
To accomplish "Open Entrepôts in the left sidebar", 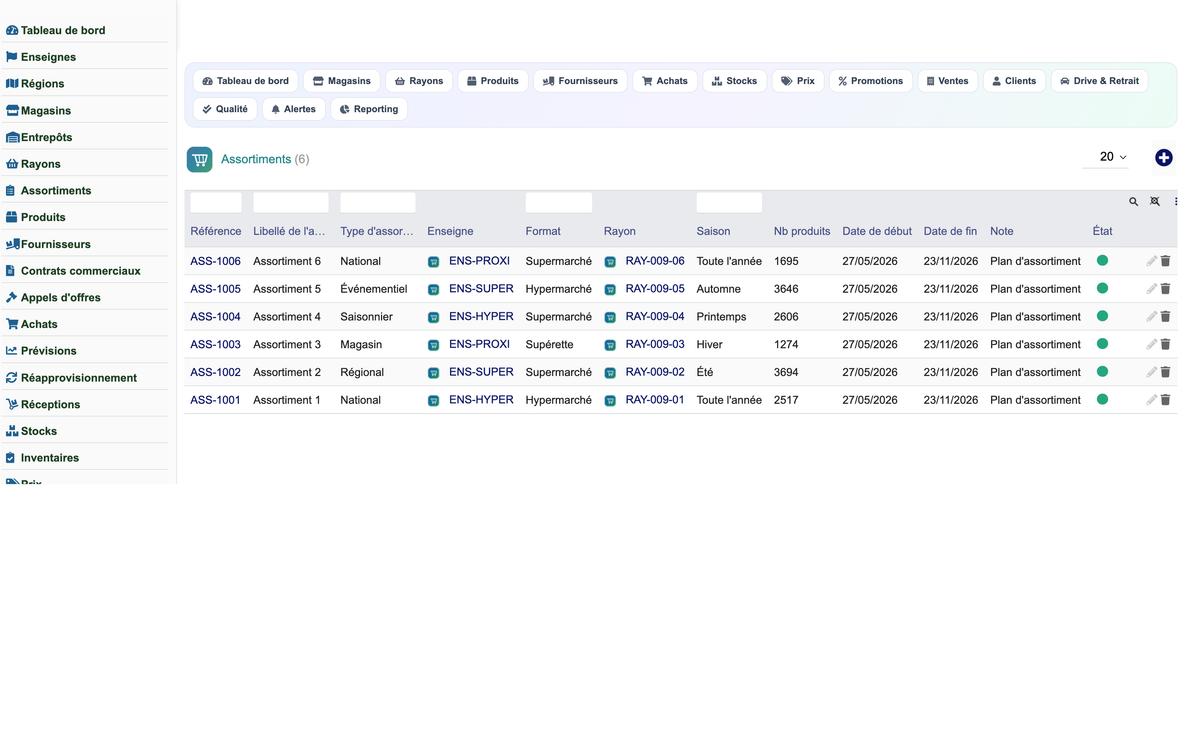I will (x=46, y=137).
